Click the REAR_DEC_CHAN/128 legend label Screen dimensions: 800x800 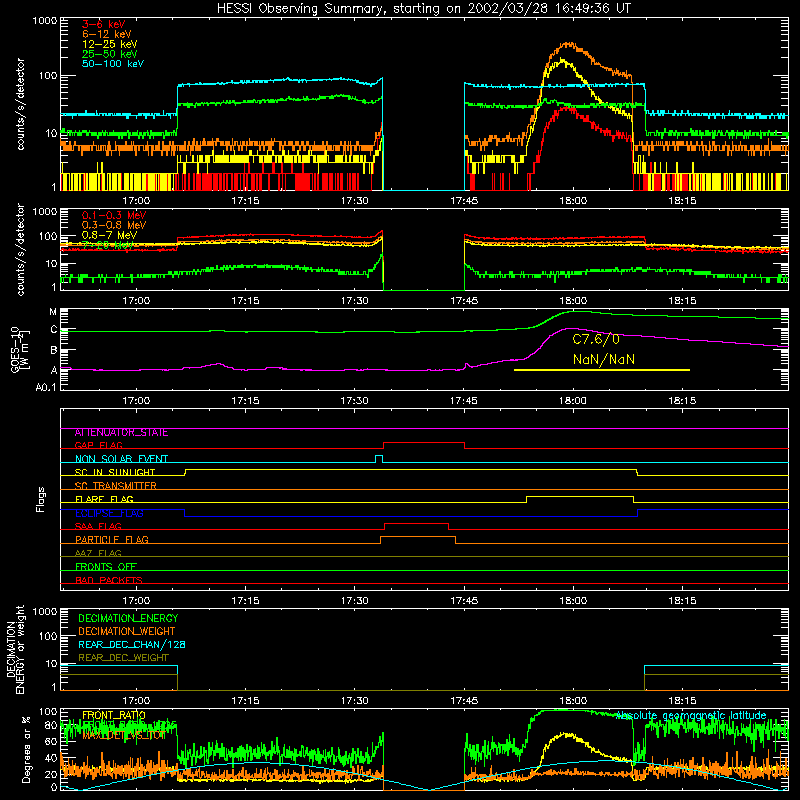click(132, 645)
